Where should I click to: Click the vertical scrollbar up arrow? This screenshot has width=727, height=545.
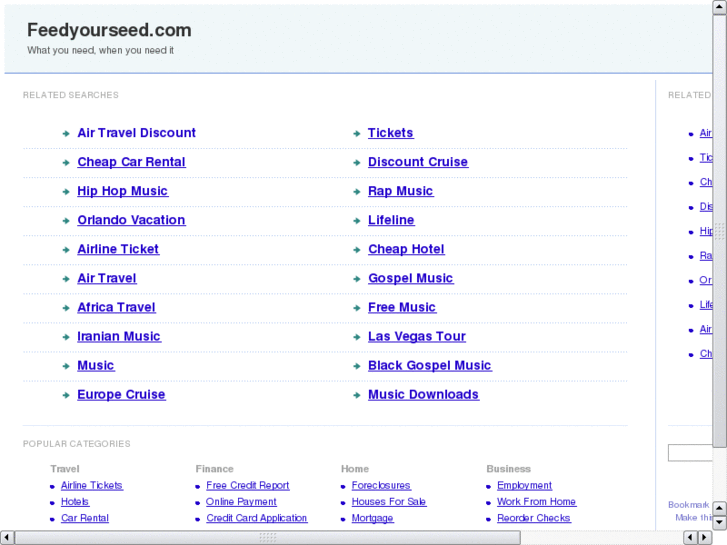tap(720, 7)
